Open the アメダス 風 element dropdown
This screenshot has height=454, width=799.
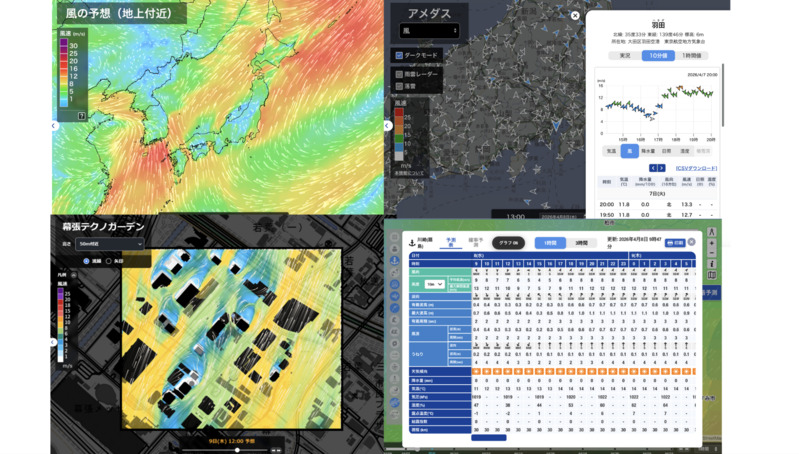[427, 31]
